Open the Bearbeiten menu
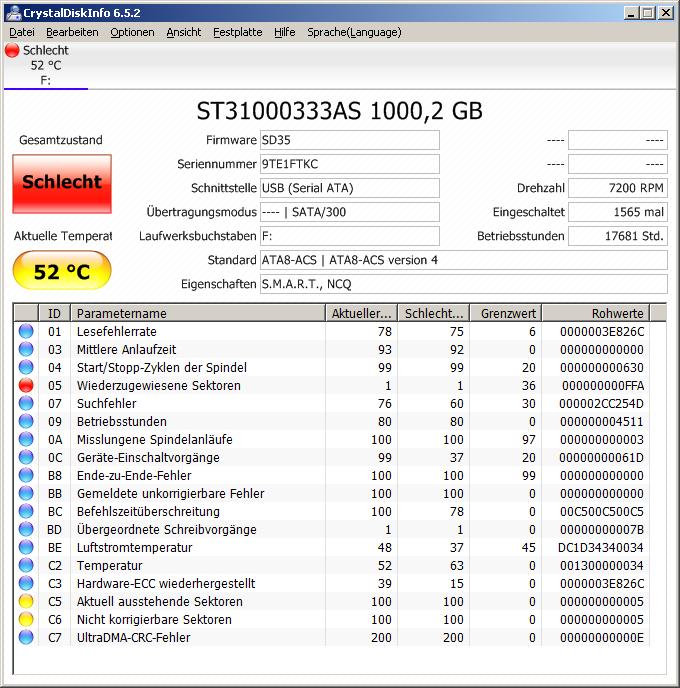Viewport: 680px width, 688px height. click(x=72, y=32)
